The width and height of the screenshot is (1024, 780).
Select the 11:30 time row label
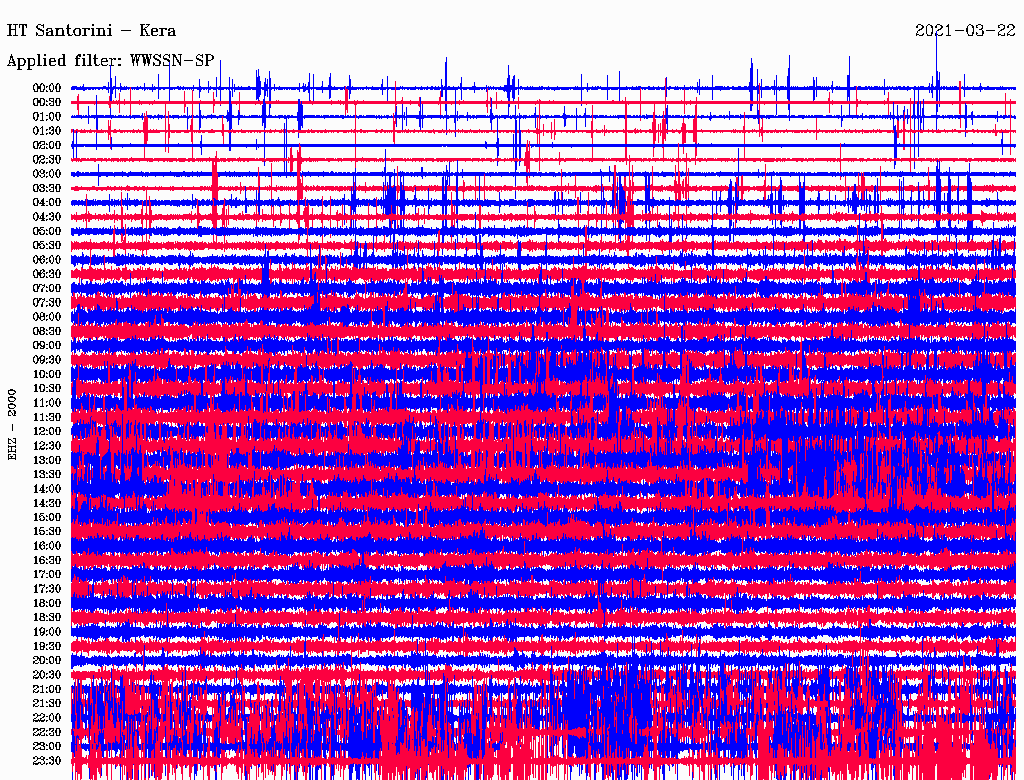click(47, 417)
